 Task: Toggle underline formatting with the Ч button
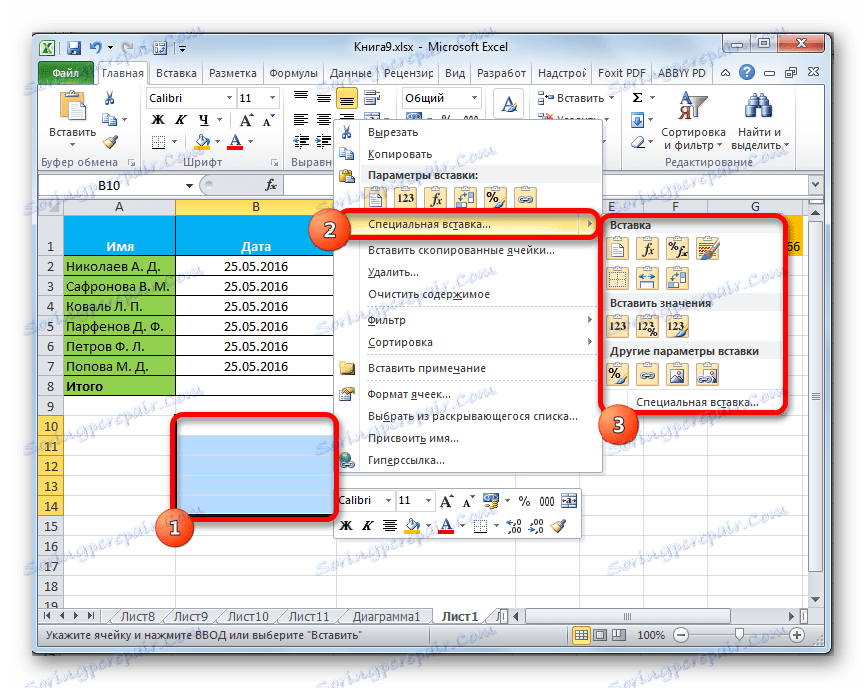coord(204,120)
